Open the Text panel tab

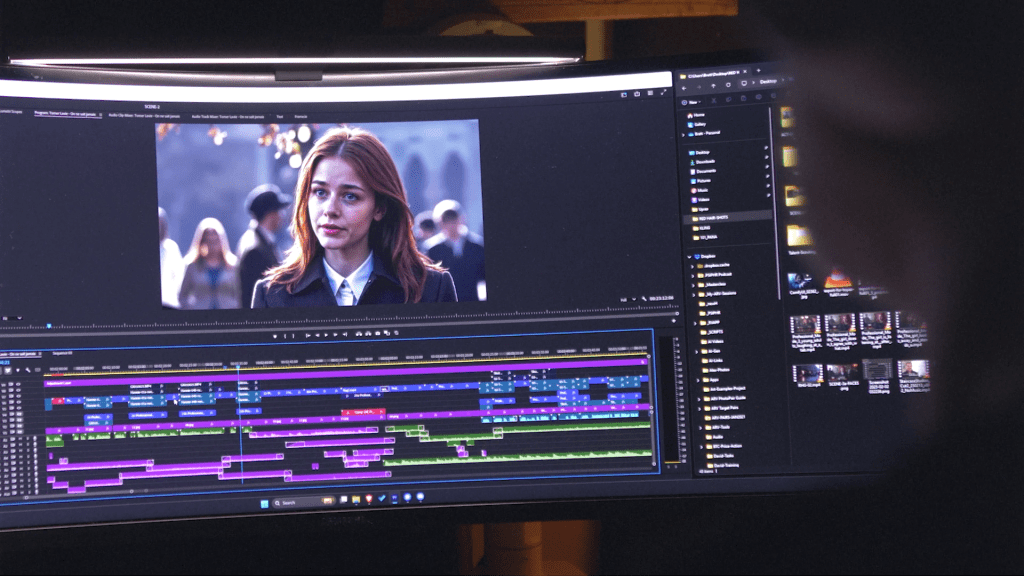point(279,115)
